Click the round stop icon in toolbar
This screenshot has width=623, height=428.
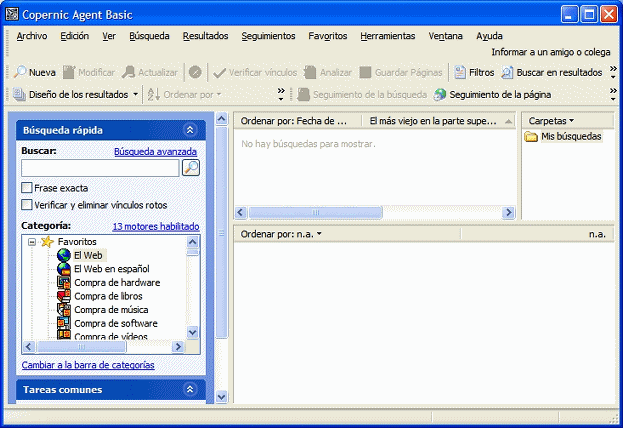pyautogui.click(x=195, y=72)
